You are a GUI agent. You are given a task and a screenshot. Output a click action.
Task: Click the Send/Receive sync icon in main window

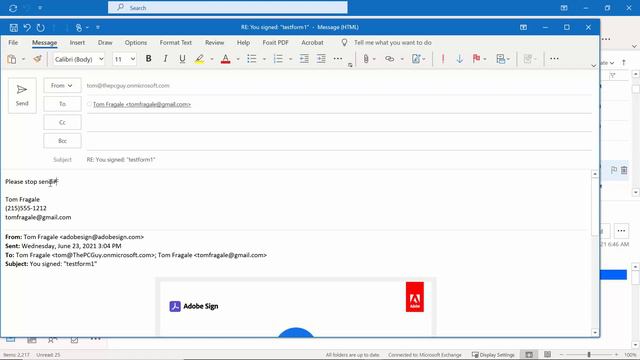(13, 8)
